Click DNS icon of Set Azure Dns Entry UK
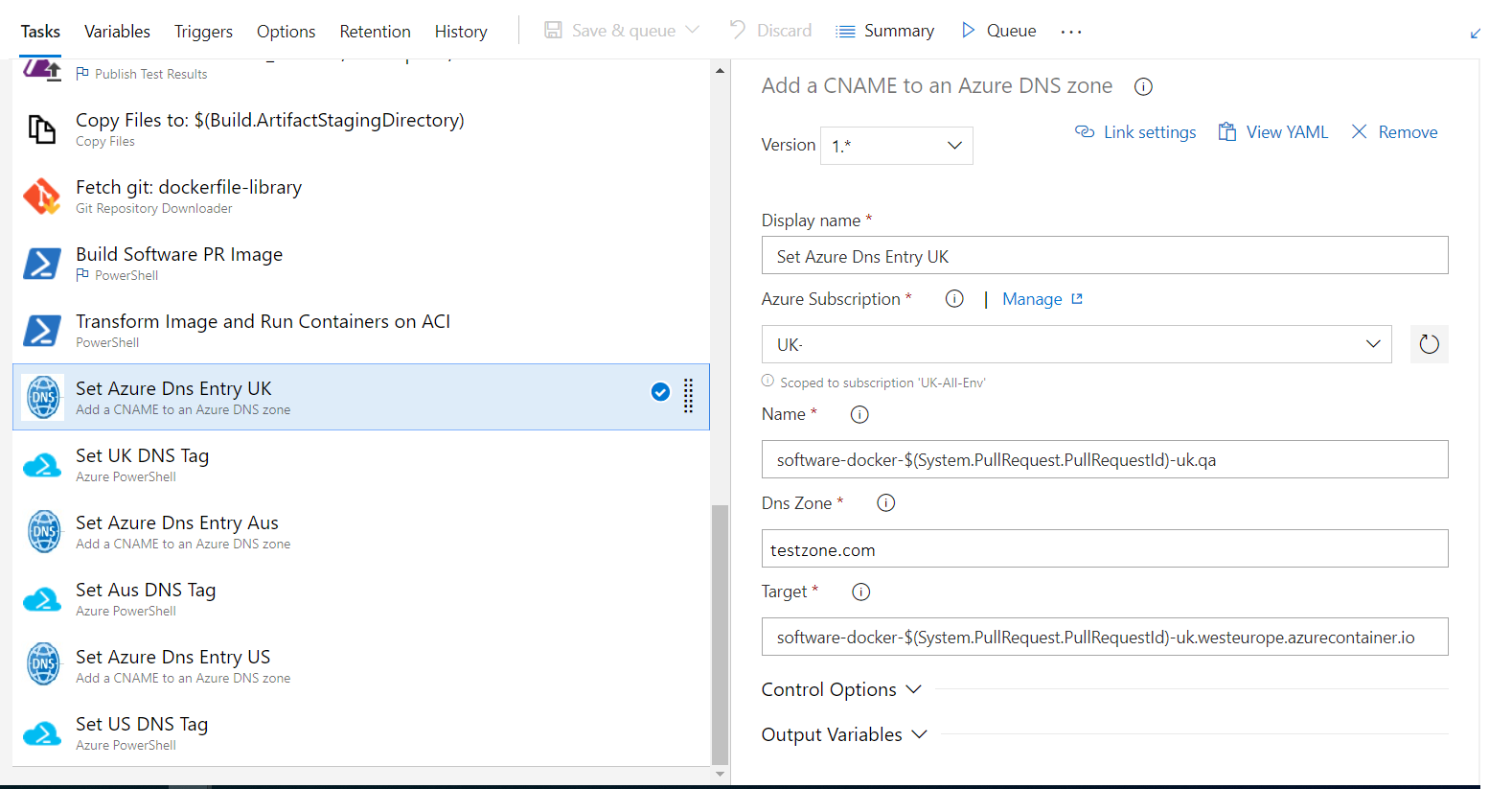 (x=43, y=397)
